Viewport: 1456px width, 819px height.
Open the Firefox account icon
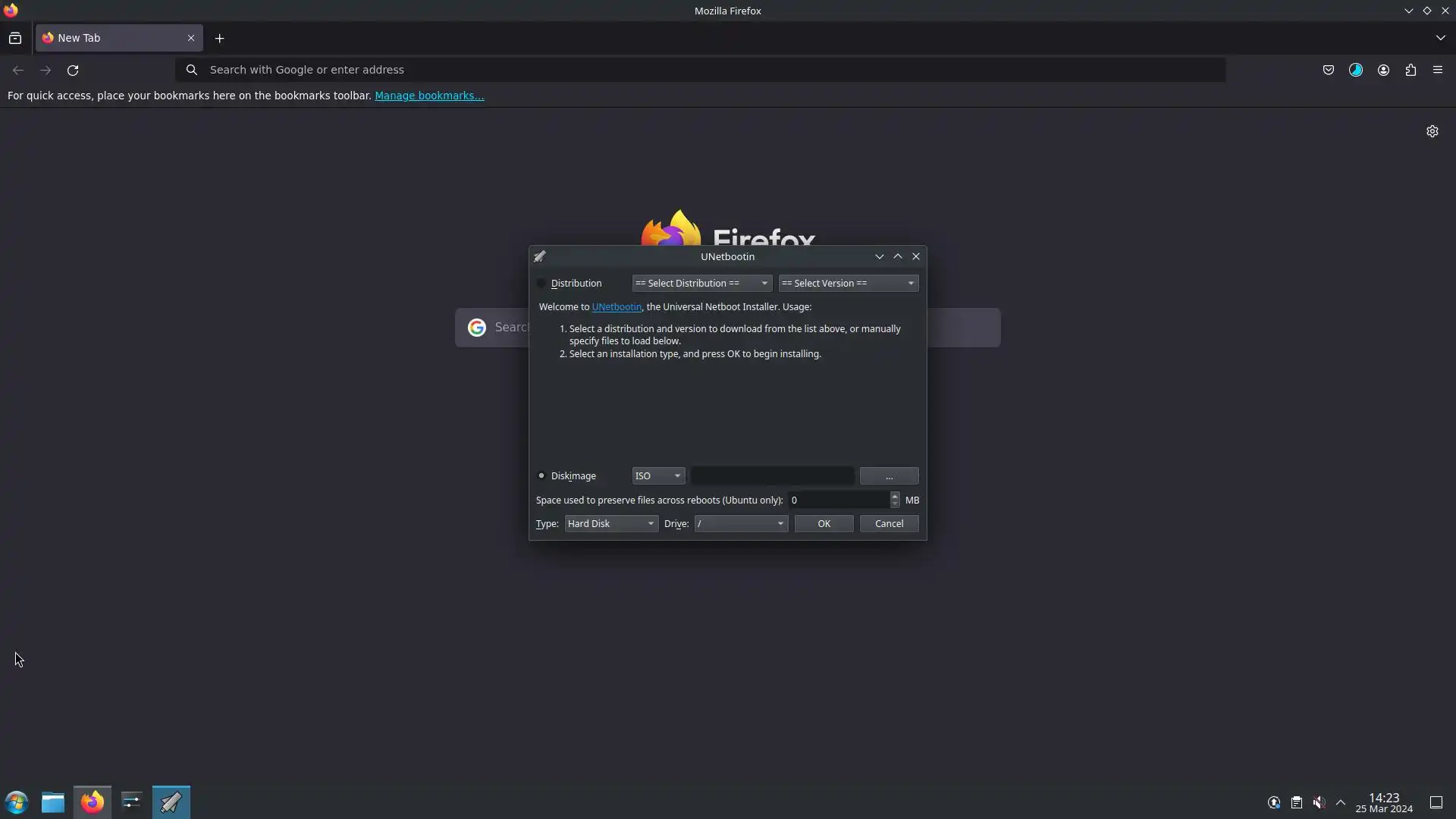click(x=1383, y=70)
